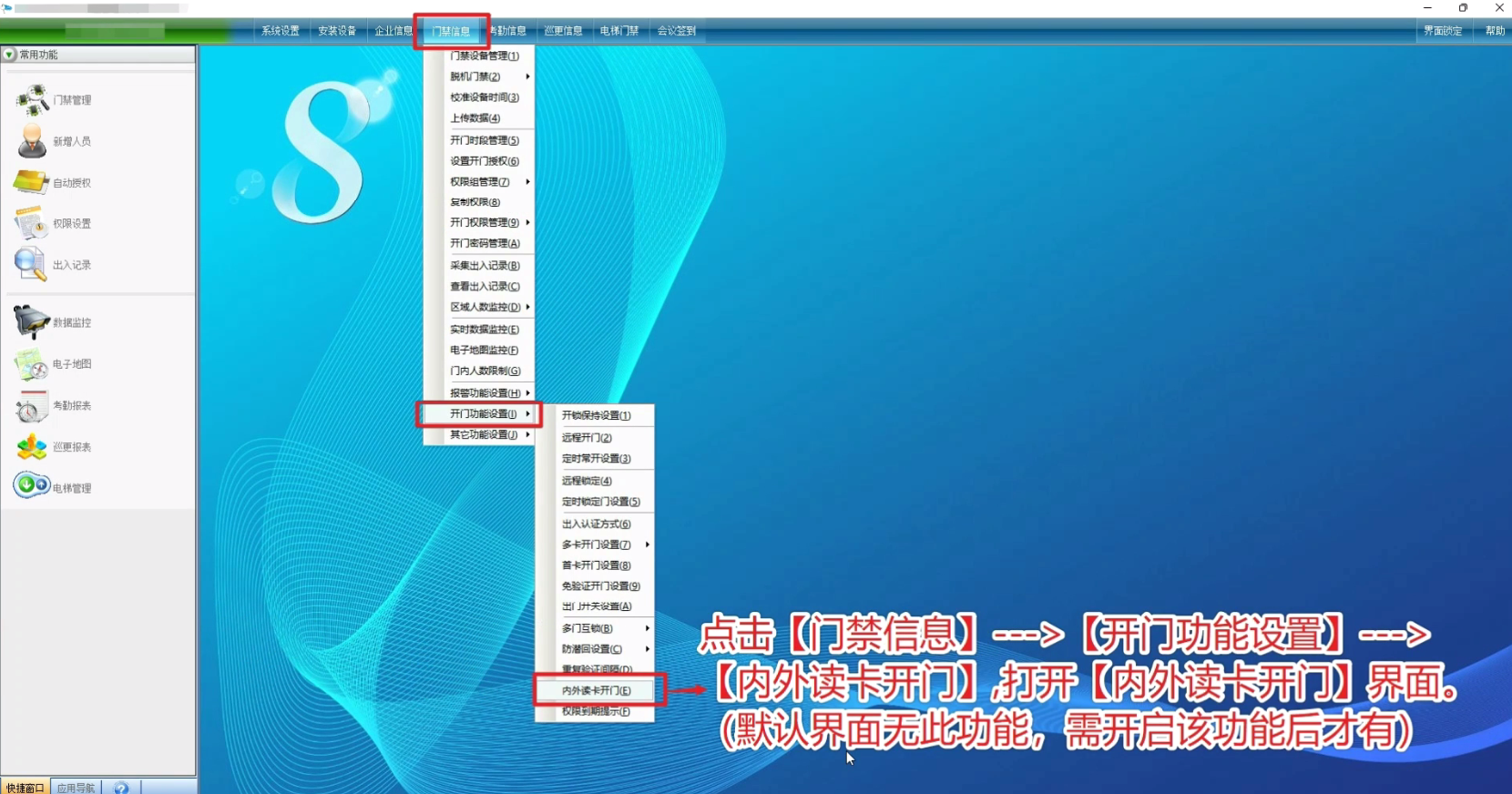
Task: Click the 界面锁定 button
Action: pos(1443,31)
